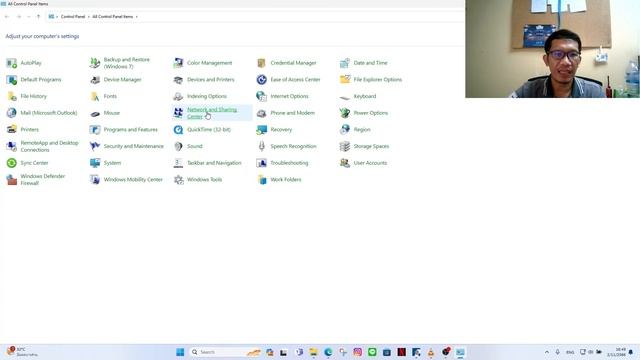The height and width of the screenshot is (360, 640).
Task: Click the Keyboard icon
Action: click(345, 97)
